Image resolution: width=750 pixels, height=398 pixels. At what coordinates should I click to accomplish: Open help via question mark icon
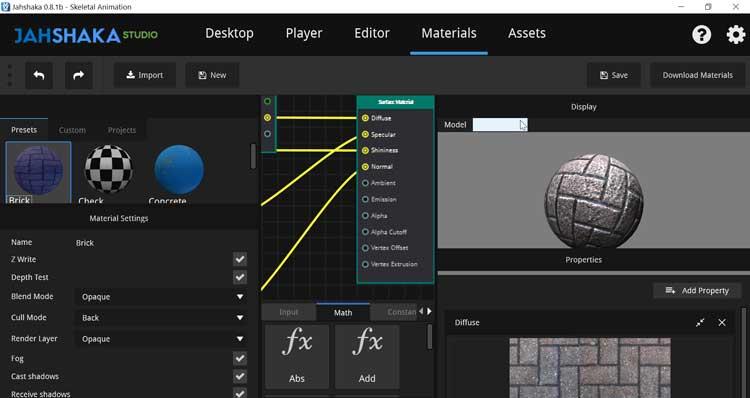pyautogui.click(x=701, y=34)
